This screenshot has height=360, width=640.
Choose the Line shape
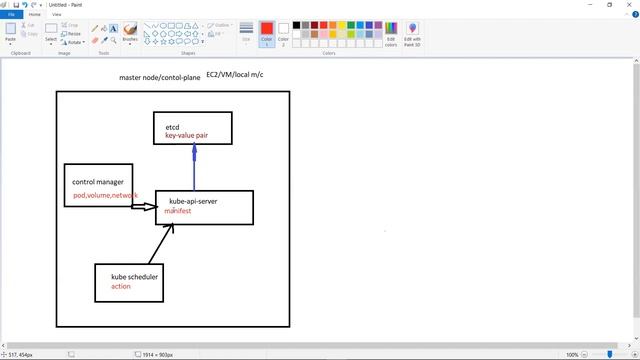coord(147,26)
